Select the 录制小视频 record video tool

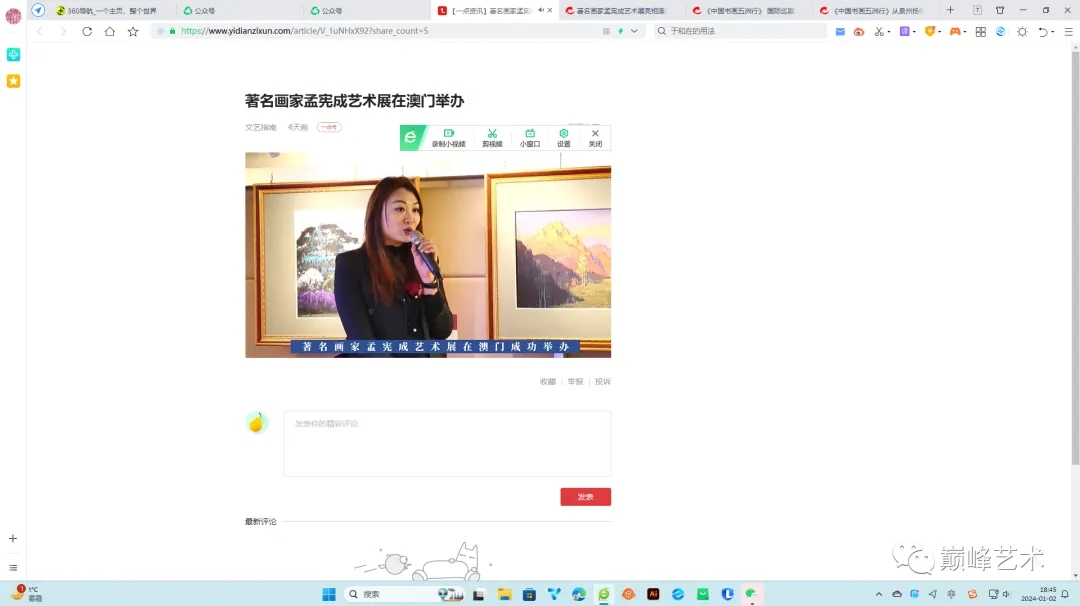[449, 138]
